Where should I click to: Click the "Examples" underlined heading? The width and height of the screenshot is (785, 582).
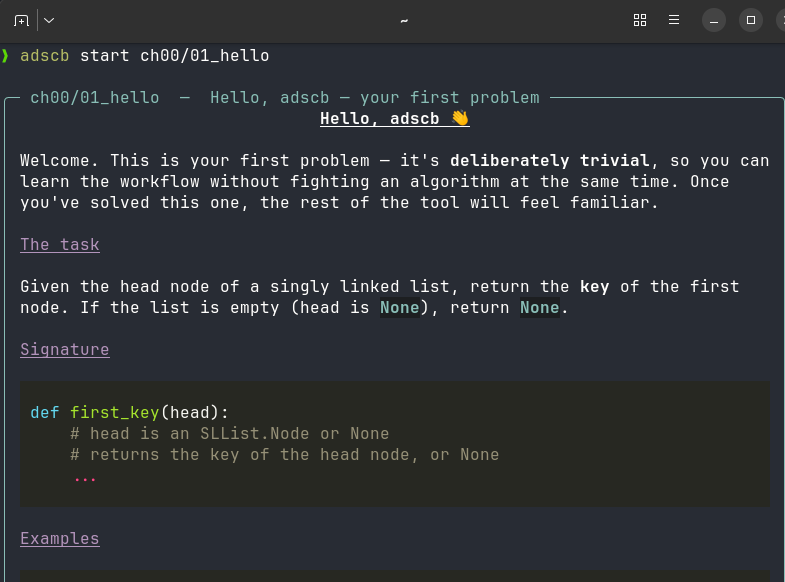coord(60,539)
